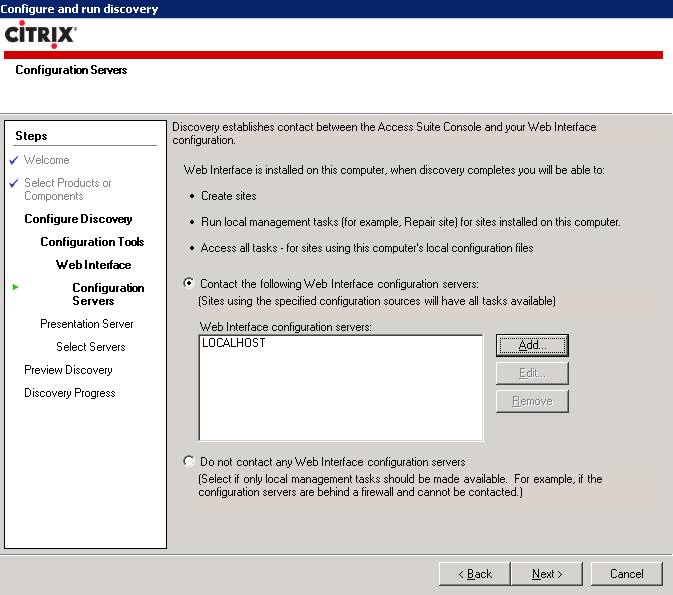Click the Web Interface step
This screenshot has width=673, height=595.
point(93,265)
